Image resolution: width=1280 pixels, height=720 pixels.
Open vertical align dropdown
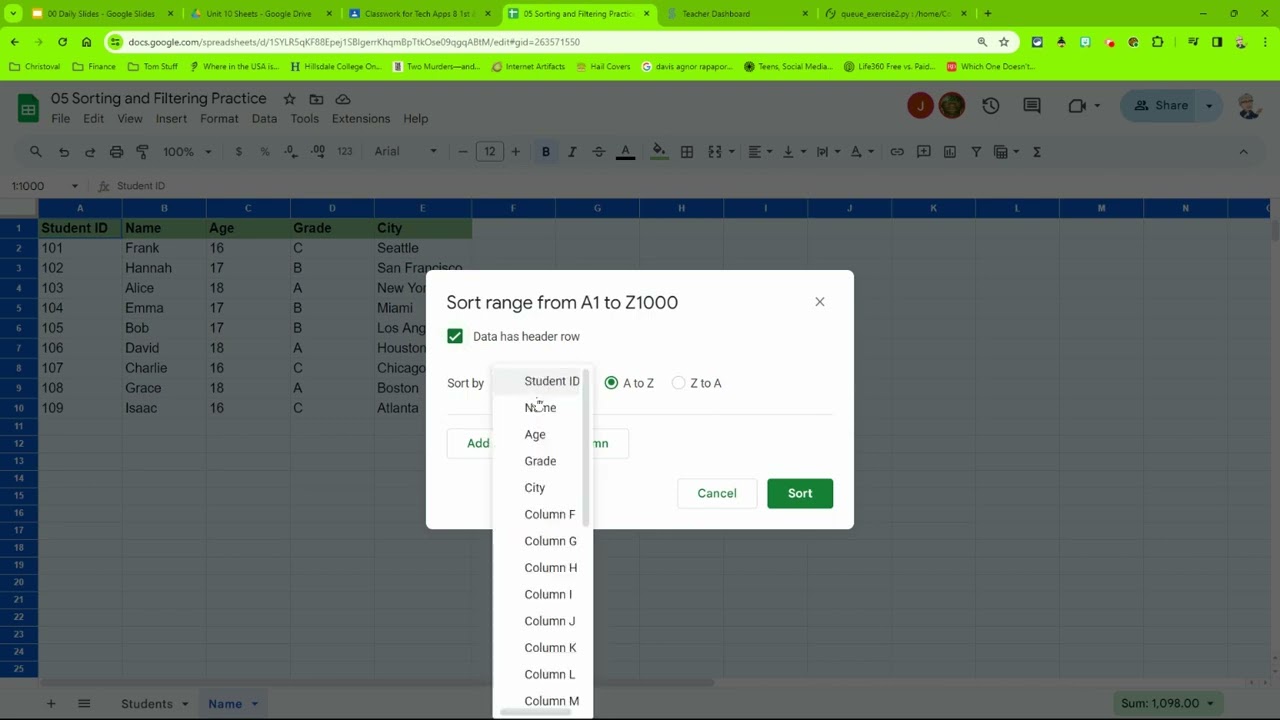coord(793,152)
